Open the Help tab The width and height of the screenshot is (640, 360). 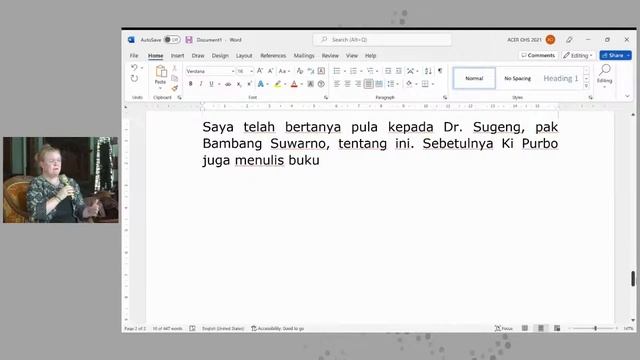click(x=370, y=56)
